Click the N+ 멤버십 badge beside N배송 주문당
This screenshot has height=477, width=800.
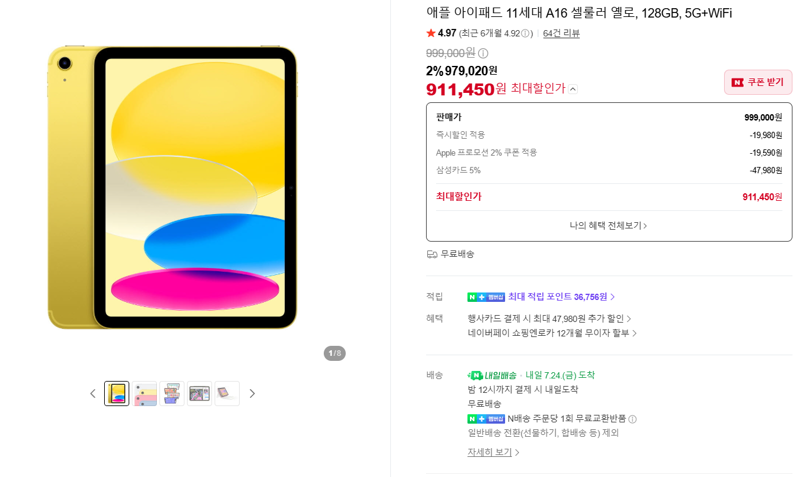tap(486, 419)
